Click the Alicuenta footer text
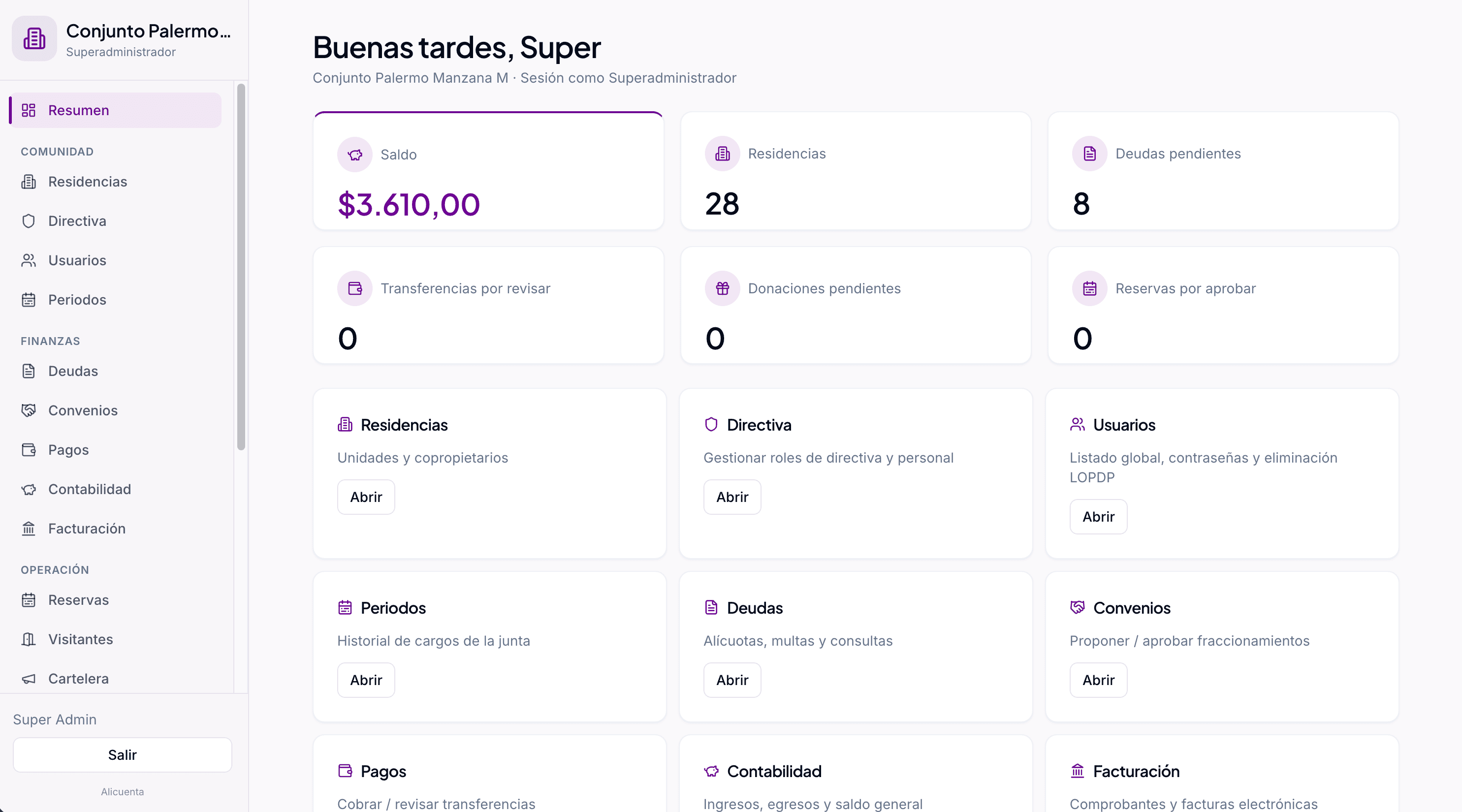The width and height of the screenshot is (1462, 812). pos(123,791)
